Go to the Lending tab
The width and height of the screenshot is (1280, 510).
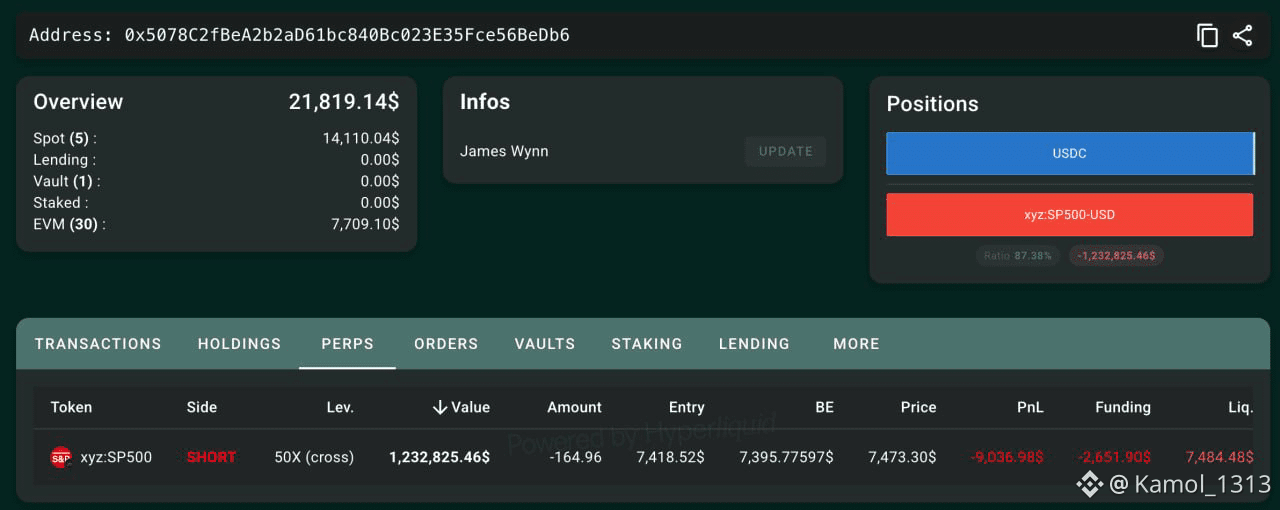pyautogui.click(x=754, y=343)
